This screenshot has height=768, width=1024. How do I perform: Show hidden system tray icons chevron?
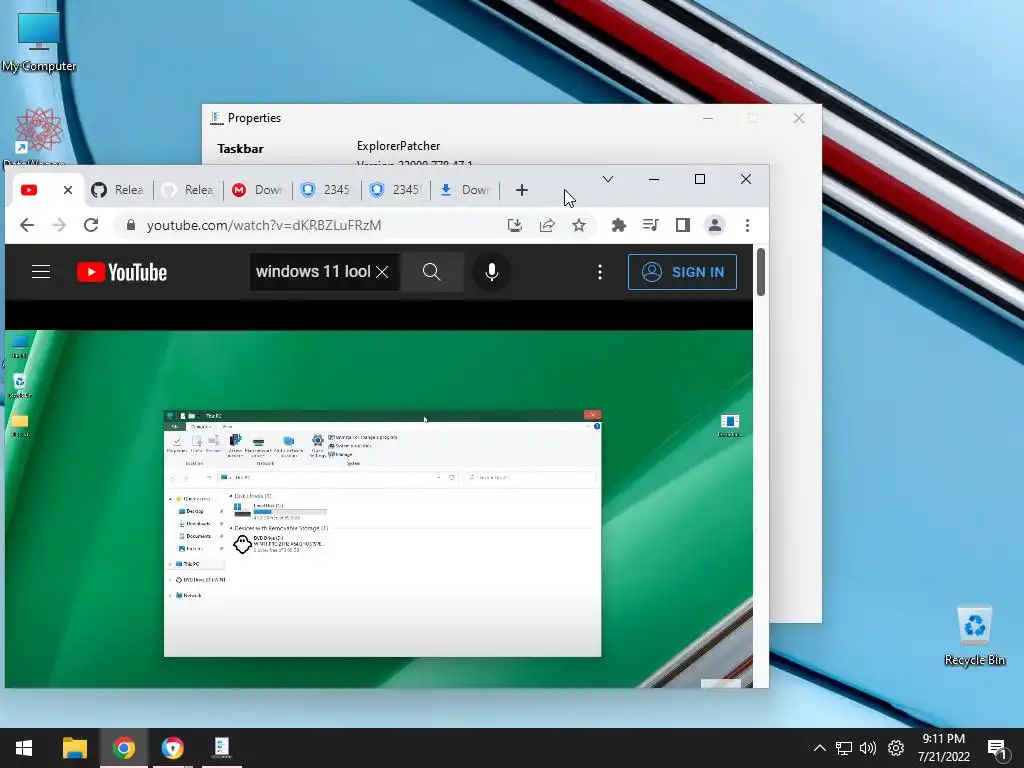pos(820,748)
